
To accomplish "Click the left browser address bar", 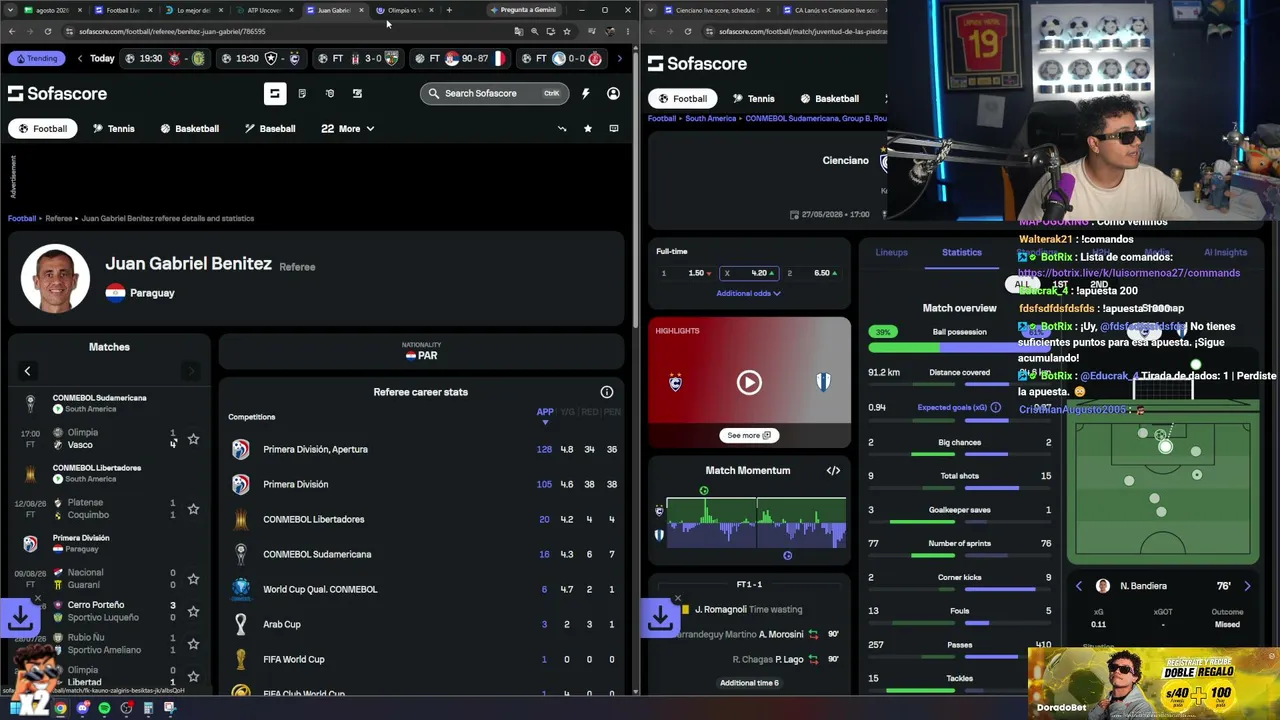I will 290,31.
